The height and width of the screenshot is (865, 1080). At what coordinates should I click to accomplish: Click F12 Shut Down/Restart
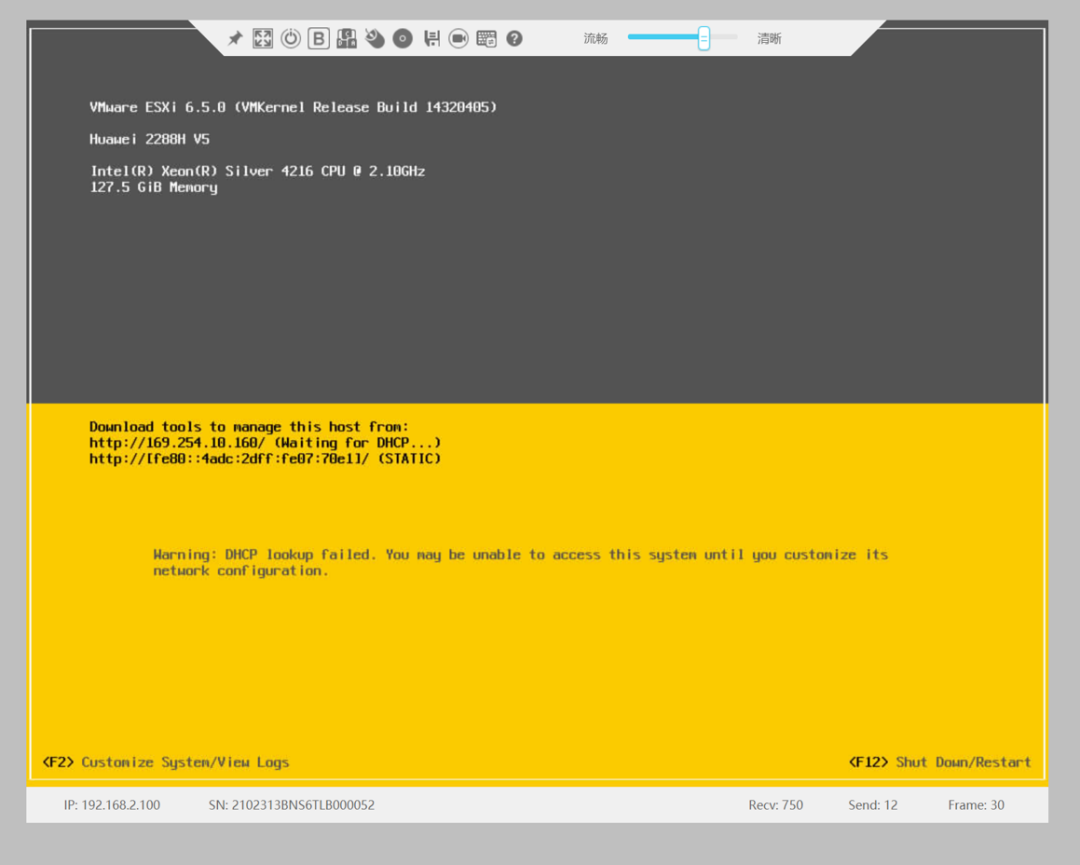point(940,762)
